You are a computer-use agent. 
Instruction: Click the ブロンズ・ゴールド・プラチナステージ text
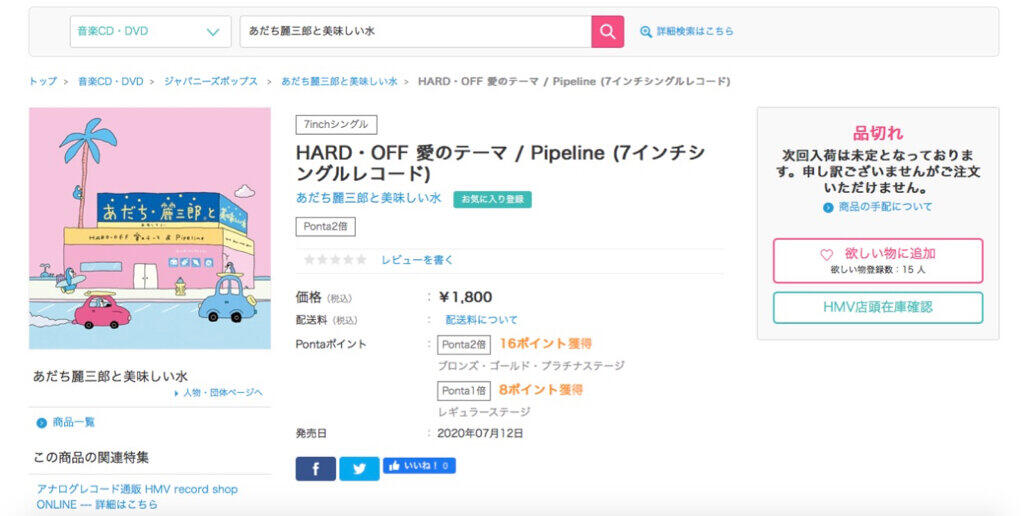point(531,366)
